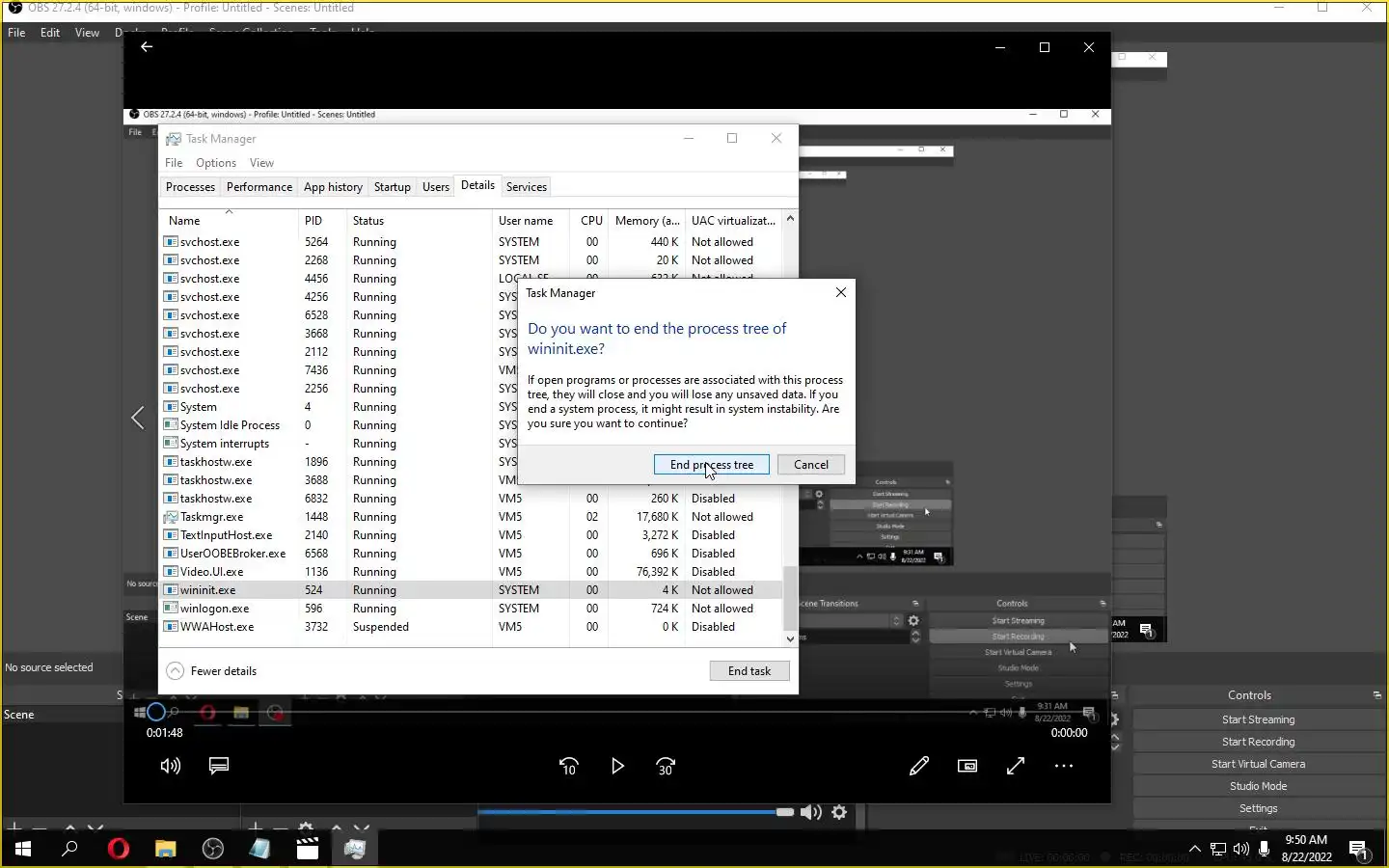The height and width of the screenshot is (868, 1389).
Task: Play the paused video
Action: 617,766
